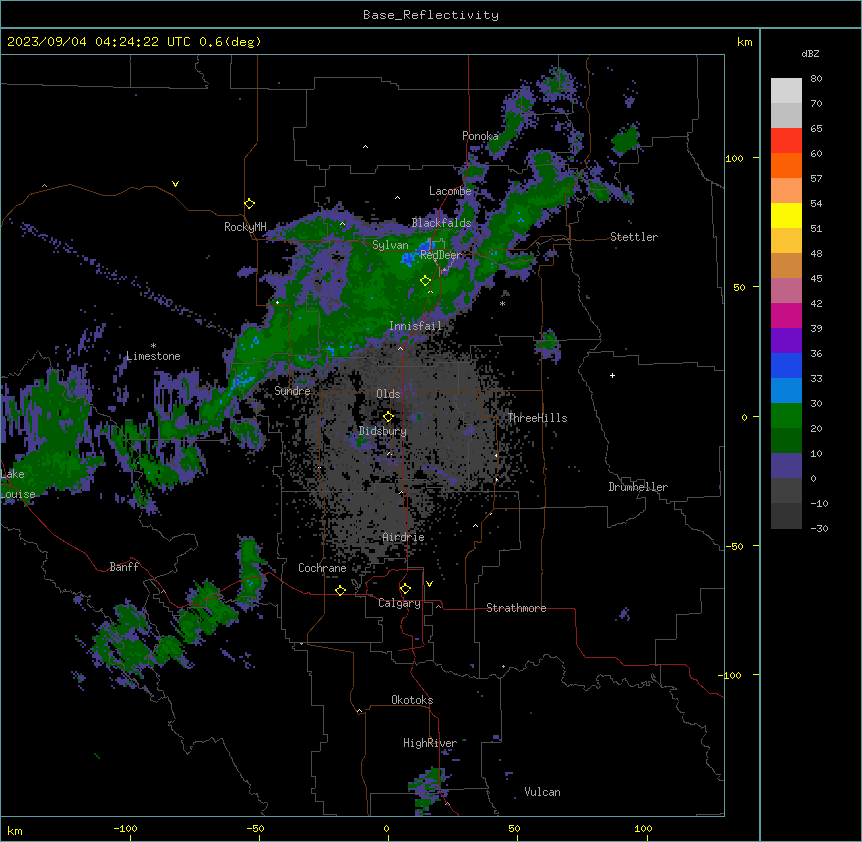Click the 65 value on the dBZ scale
Screen dimensions: 862x842
pyautogui.click(x=816, y=128)
